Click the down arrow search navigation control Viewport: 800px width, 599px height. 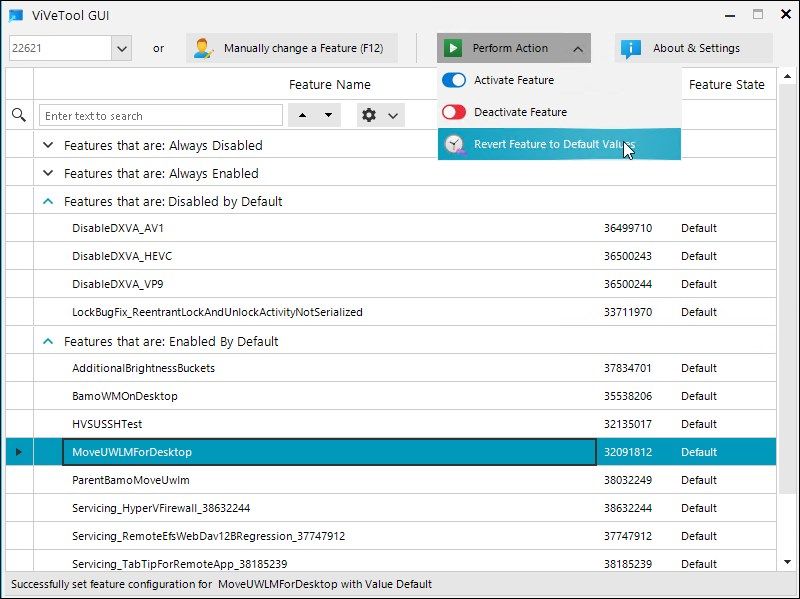[327, 115]
